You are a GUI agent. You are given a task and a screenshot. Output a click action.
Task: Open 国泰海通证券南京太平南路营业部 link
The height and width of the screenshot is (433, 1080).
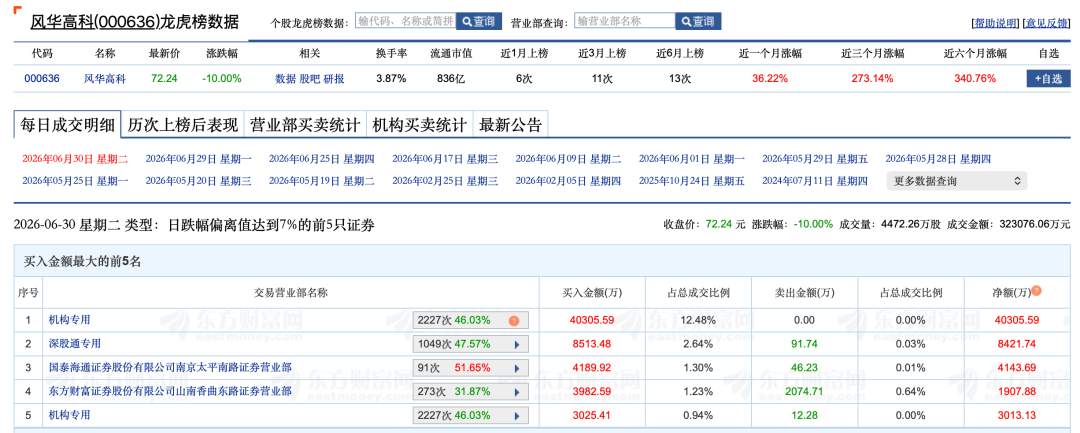click(x=170, y=368)
